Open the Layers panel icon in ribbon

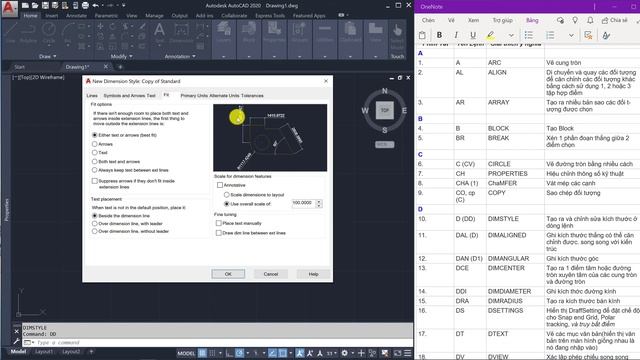[x=223, y=33]
